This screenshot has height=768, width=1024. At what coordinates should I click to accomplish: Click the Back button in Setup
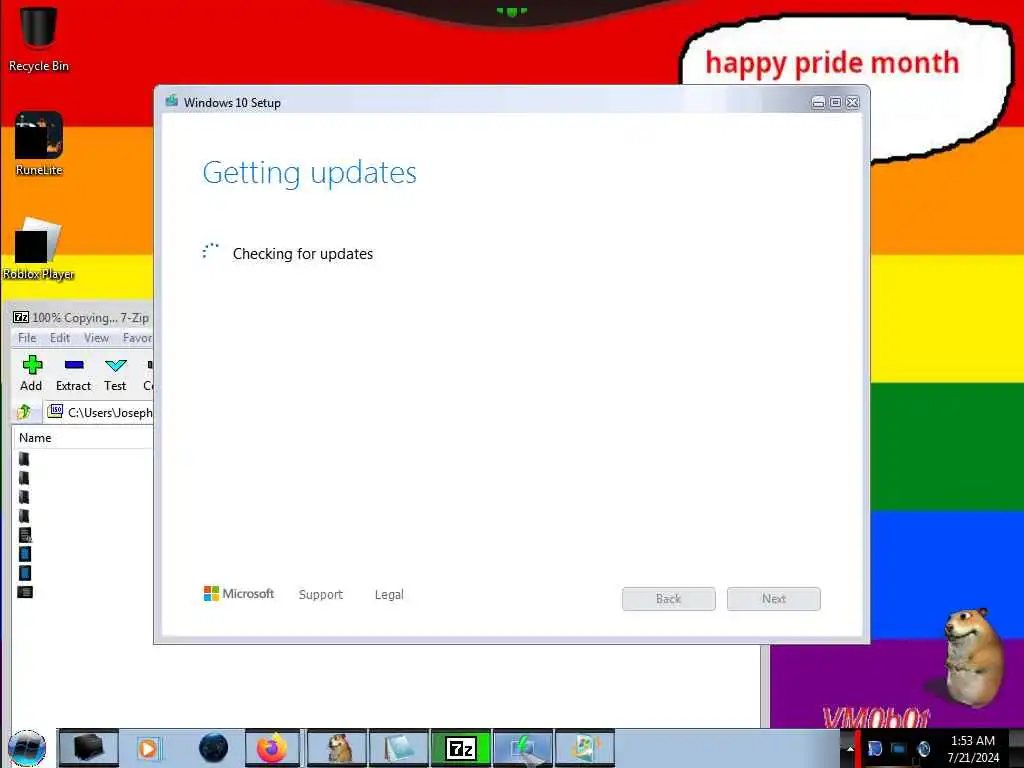tap(669, 599)
